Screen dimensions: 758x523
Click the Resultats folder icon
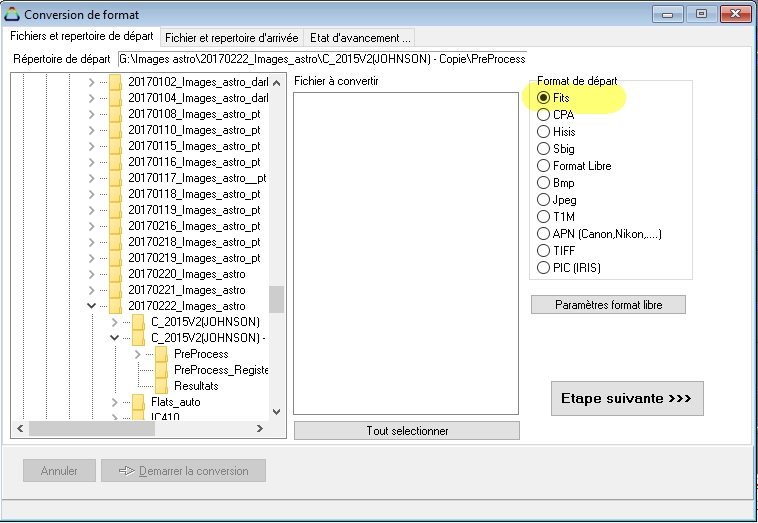coord(162,386)
